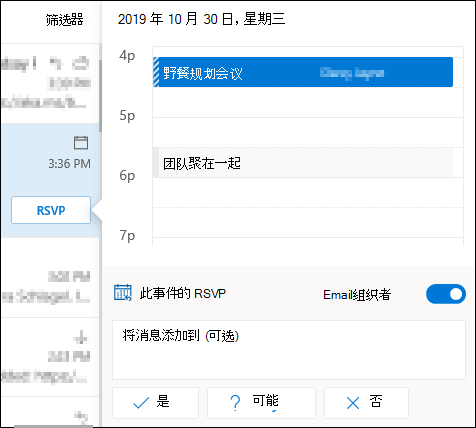Click the 3:36 PM timestamp on selected message
The height and width of the screenshot is (428, 476).
click(x=69, y=164)
